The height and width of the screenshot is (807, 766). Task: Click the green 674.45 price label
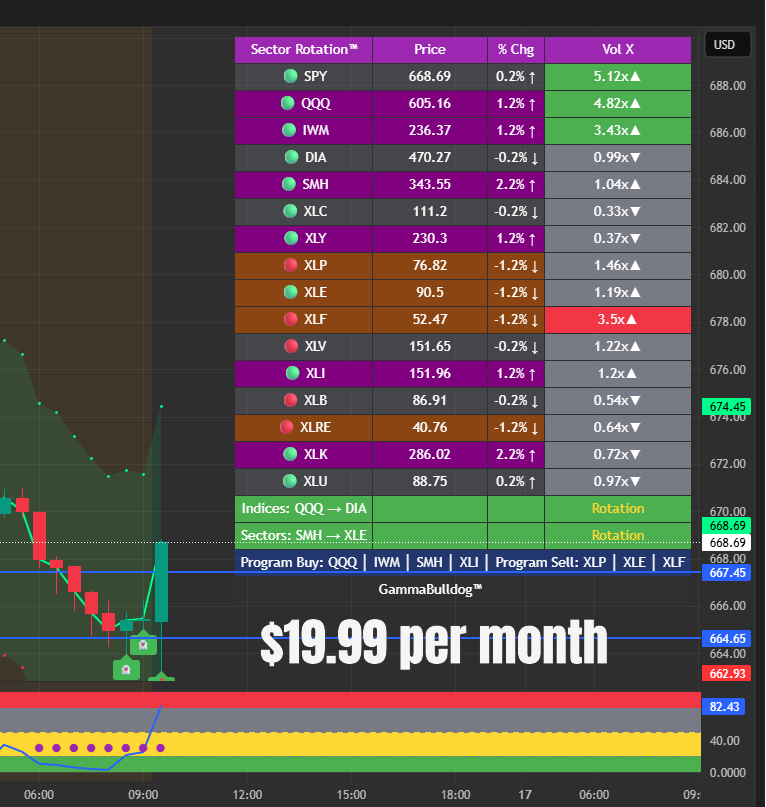pos(726,407)
